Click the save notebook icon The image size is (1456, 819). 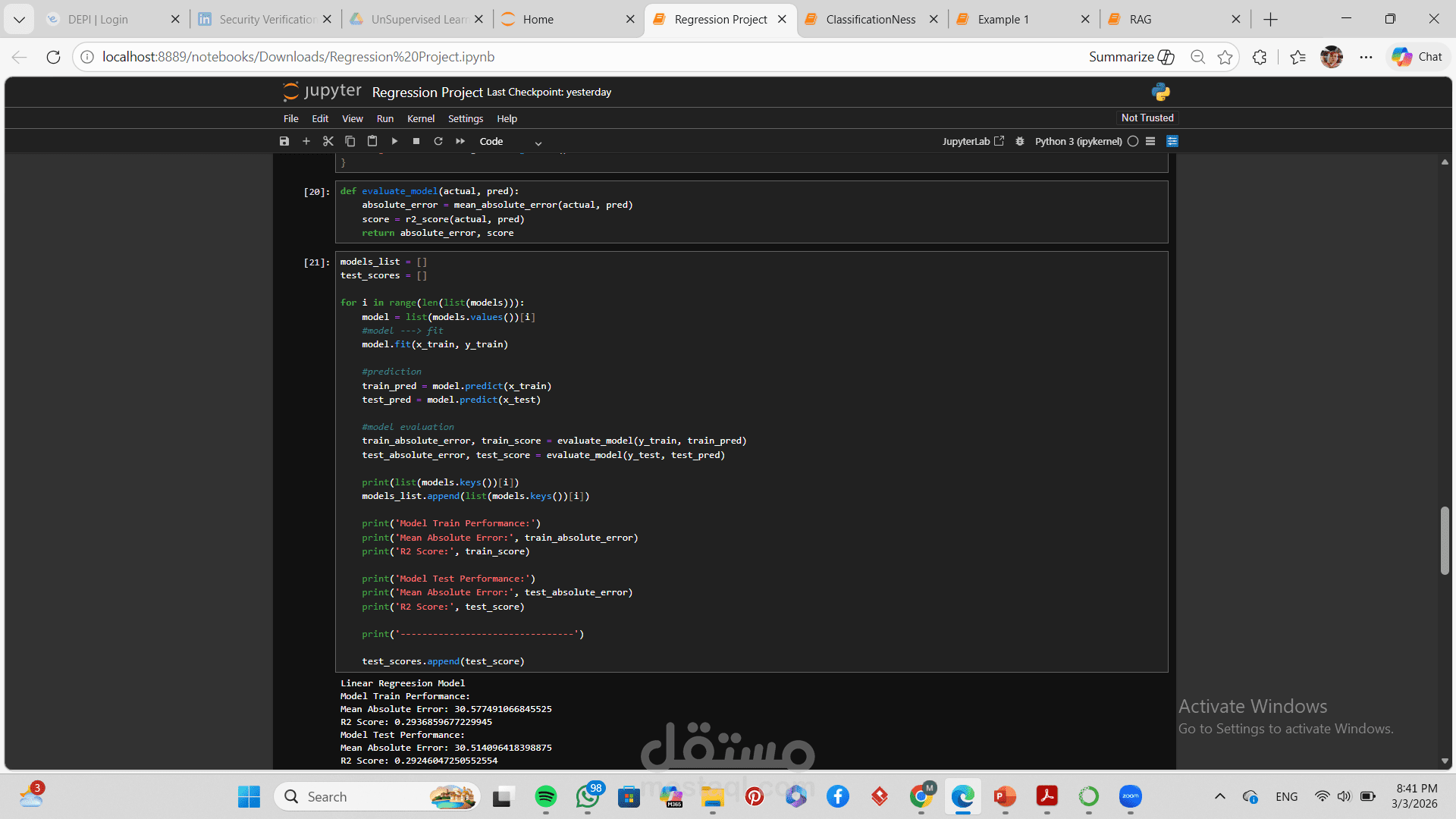284,141
